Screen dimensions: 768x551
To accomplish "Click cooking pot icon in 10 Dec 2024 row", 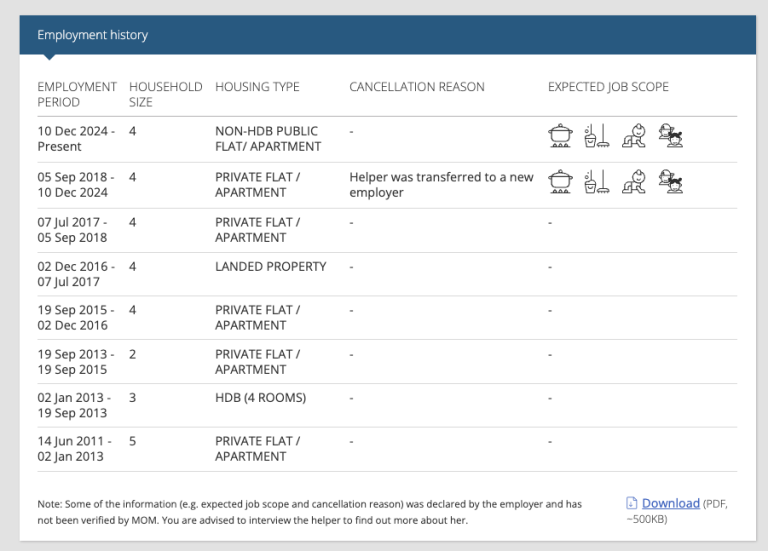I will click(560, 136).
